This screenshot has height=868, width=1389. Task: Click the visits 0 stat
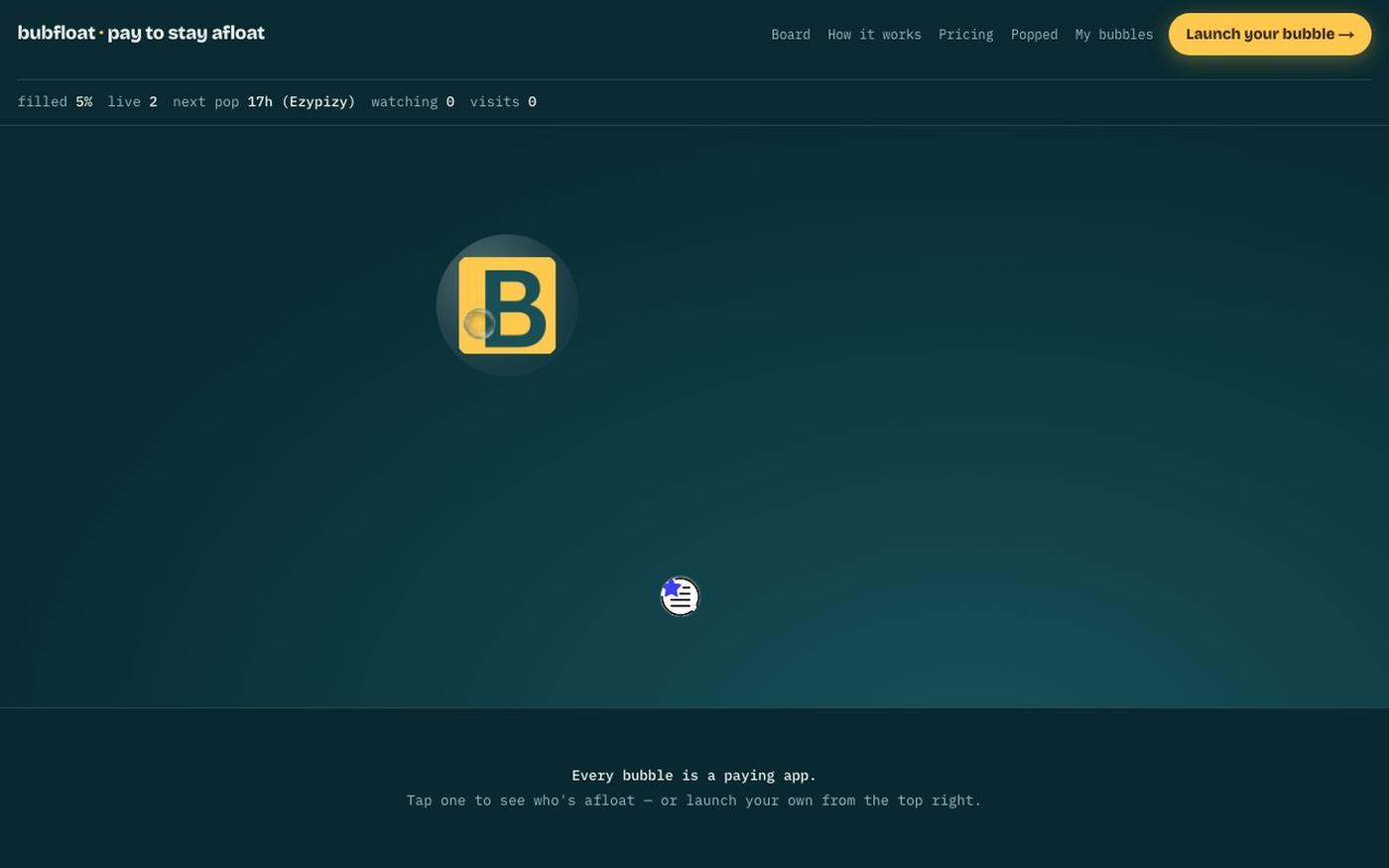503,101
